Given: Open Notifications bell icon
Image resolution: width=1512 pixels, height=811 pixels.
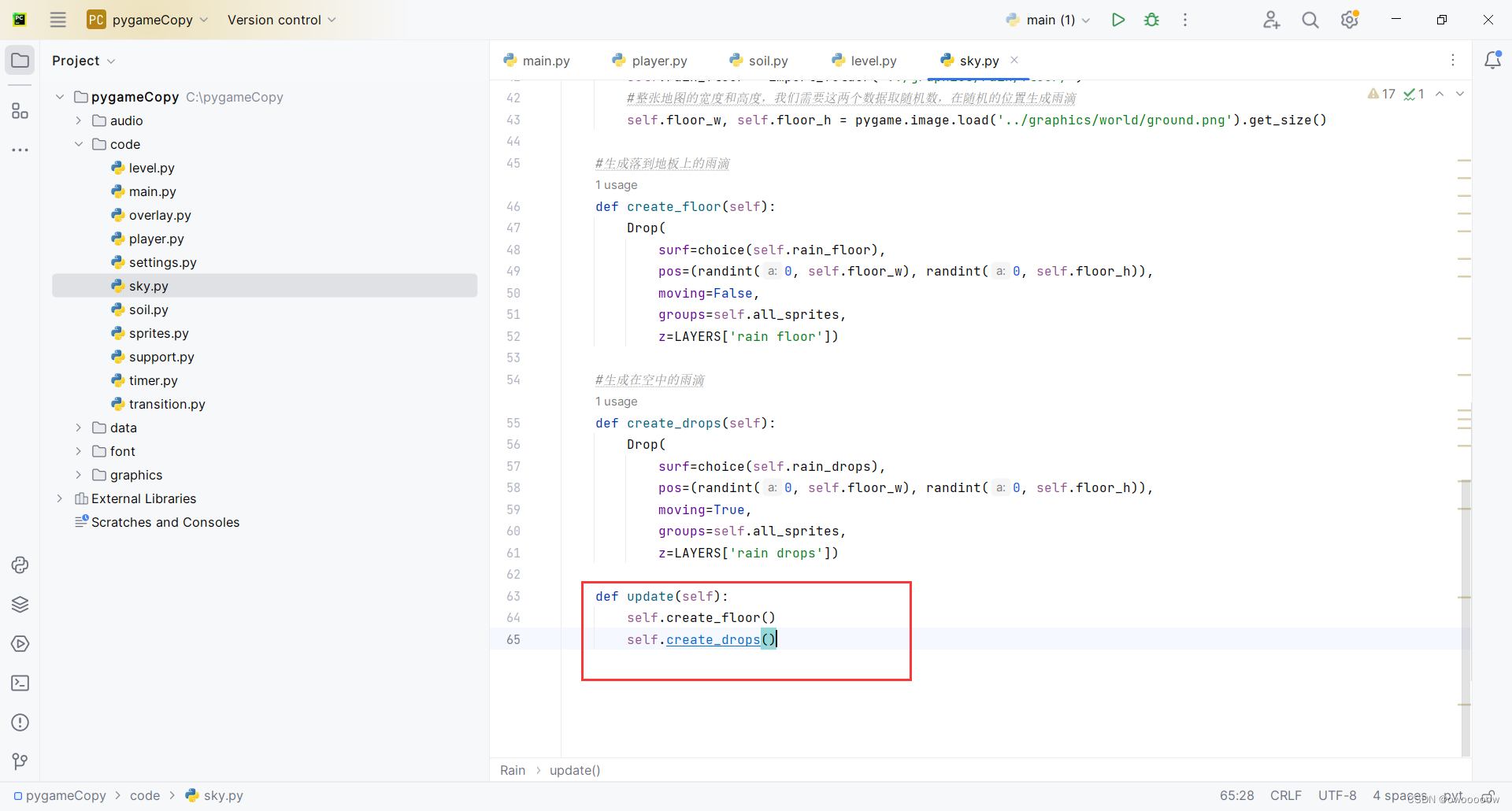Looking at the screenshot, I should [1492, 61].
